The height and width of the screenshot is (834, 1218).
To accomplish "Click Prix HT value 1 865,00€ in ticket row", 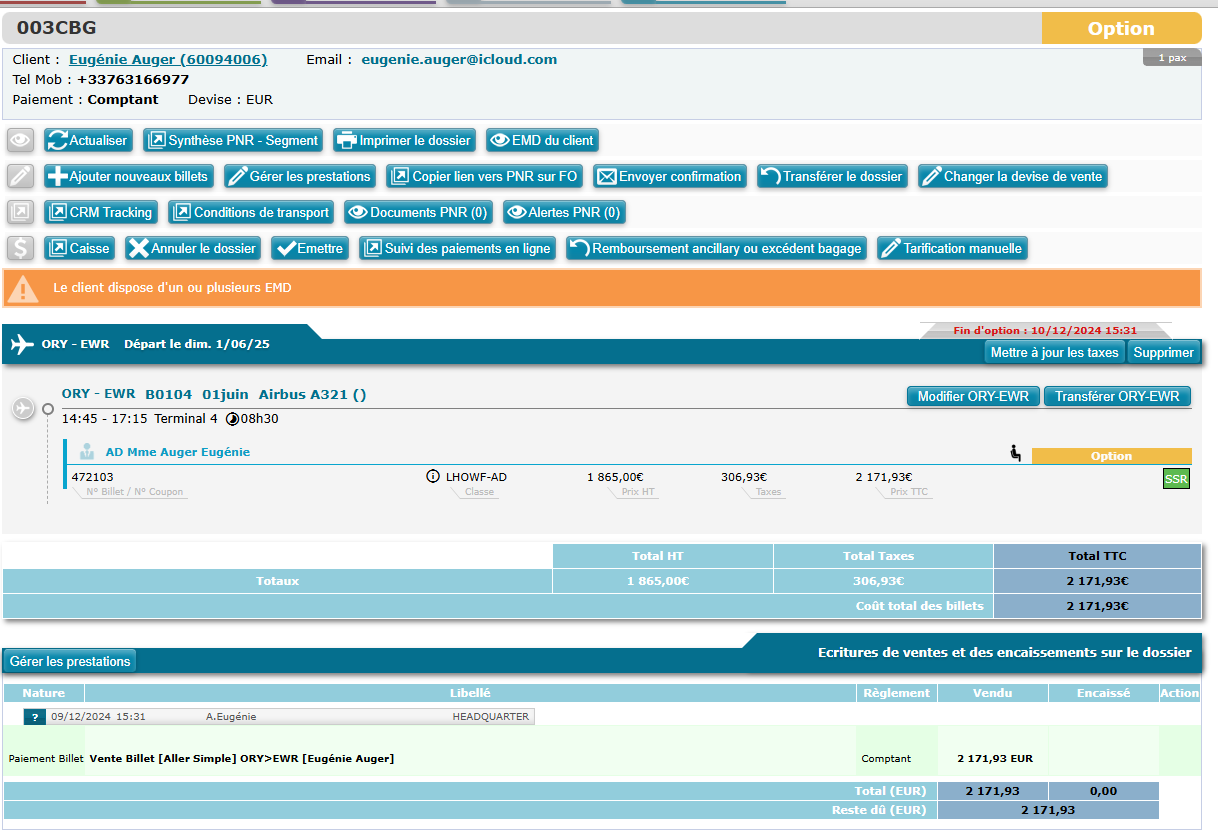I will pos(615,477).
